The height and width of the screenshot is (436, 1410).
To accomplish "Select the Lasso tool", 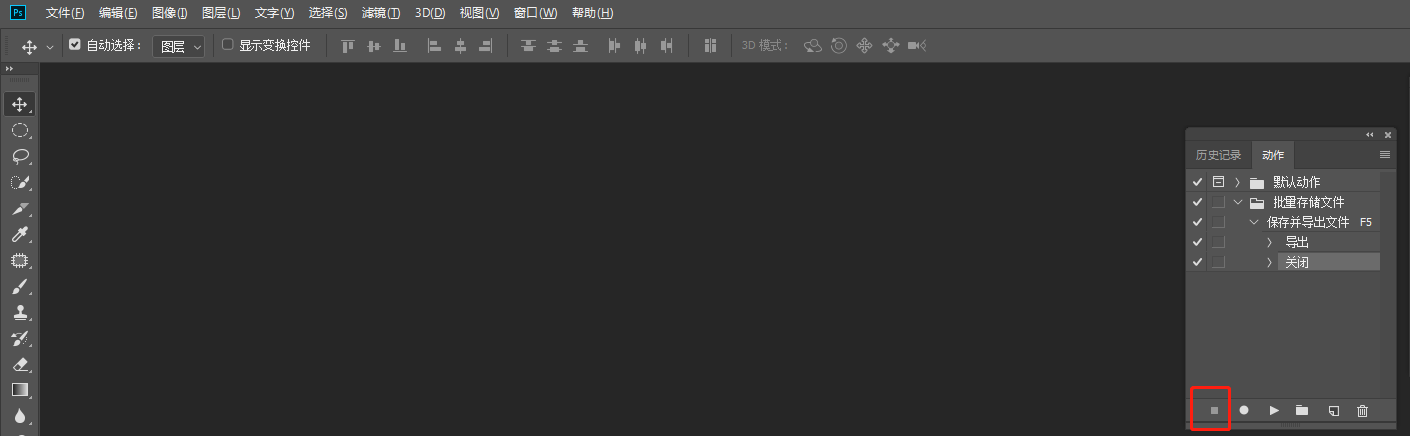I will [x=19, y=156].
